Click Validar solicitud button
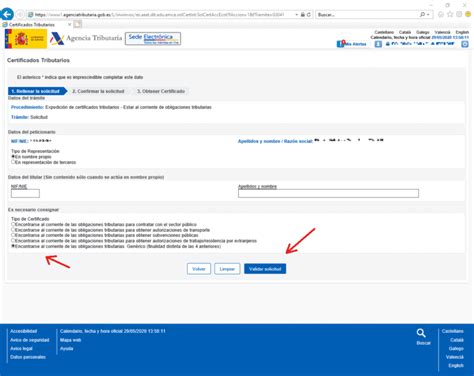The image size is (474, 376). (265, 269)
